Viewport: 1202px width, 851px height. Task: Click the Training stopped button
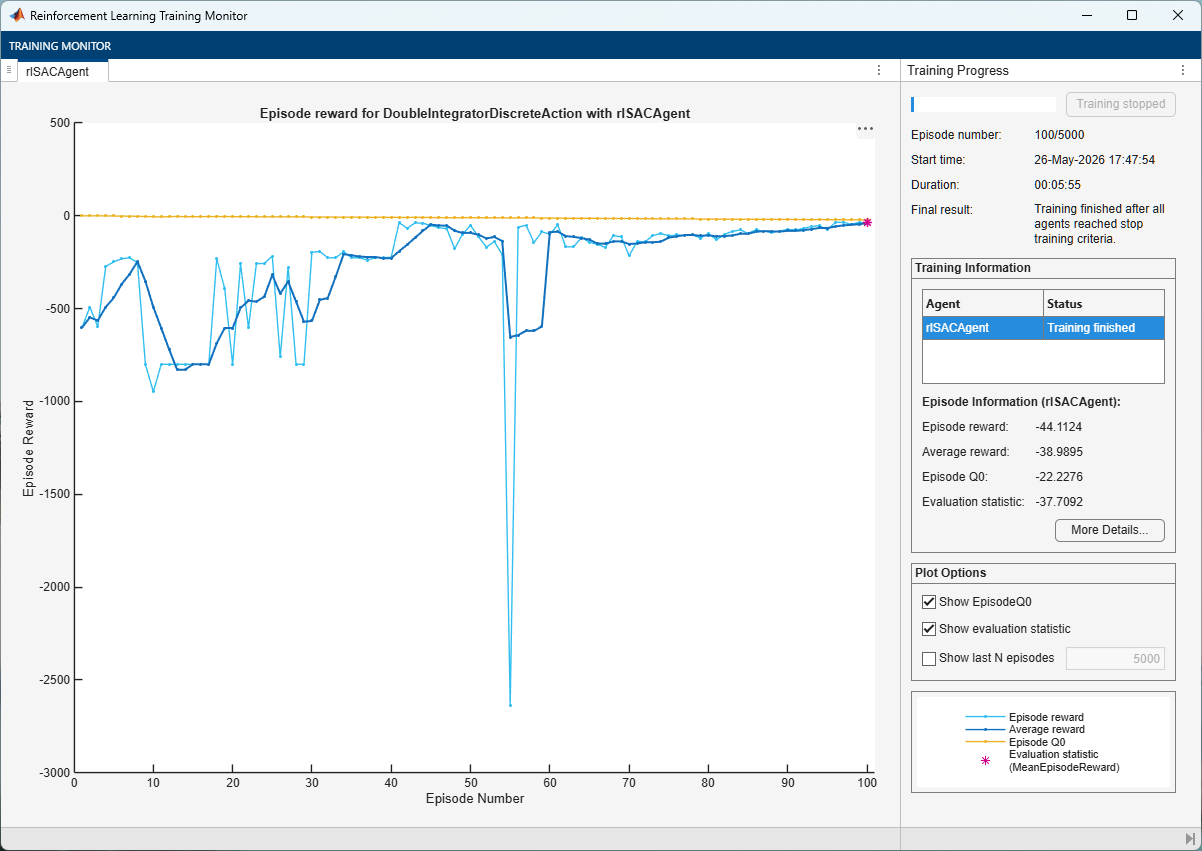[x=1121, y=104]
